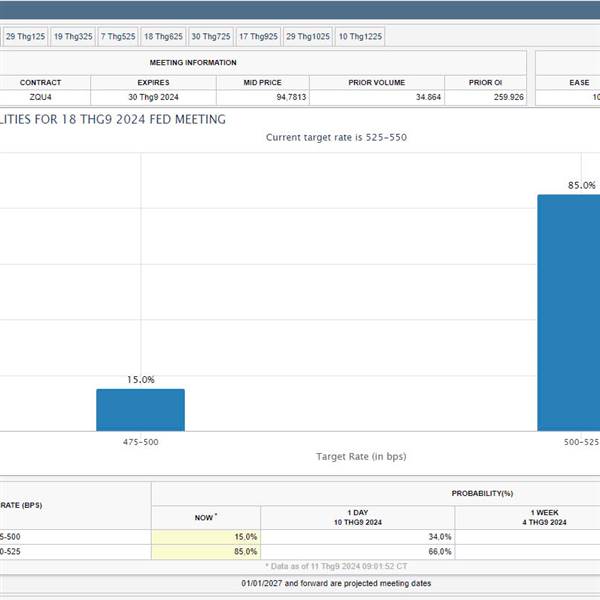Go to the 30 Thg725 meeting tab
The height and width of the screenshot is (600, 600).
(x=210, y=36)
